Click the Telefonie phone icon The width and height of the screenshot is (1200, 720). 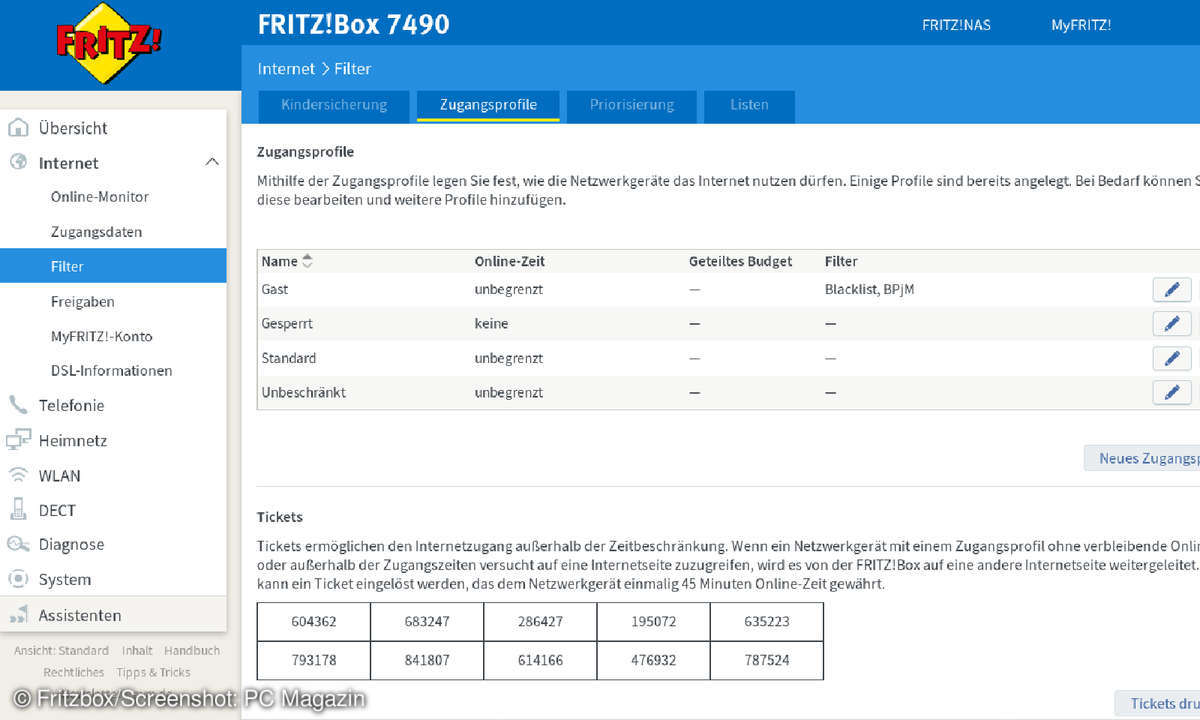[x=18, y=405]
